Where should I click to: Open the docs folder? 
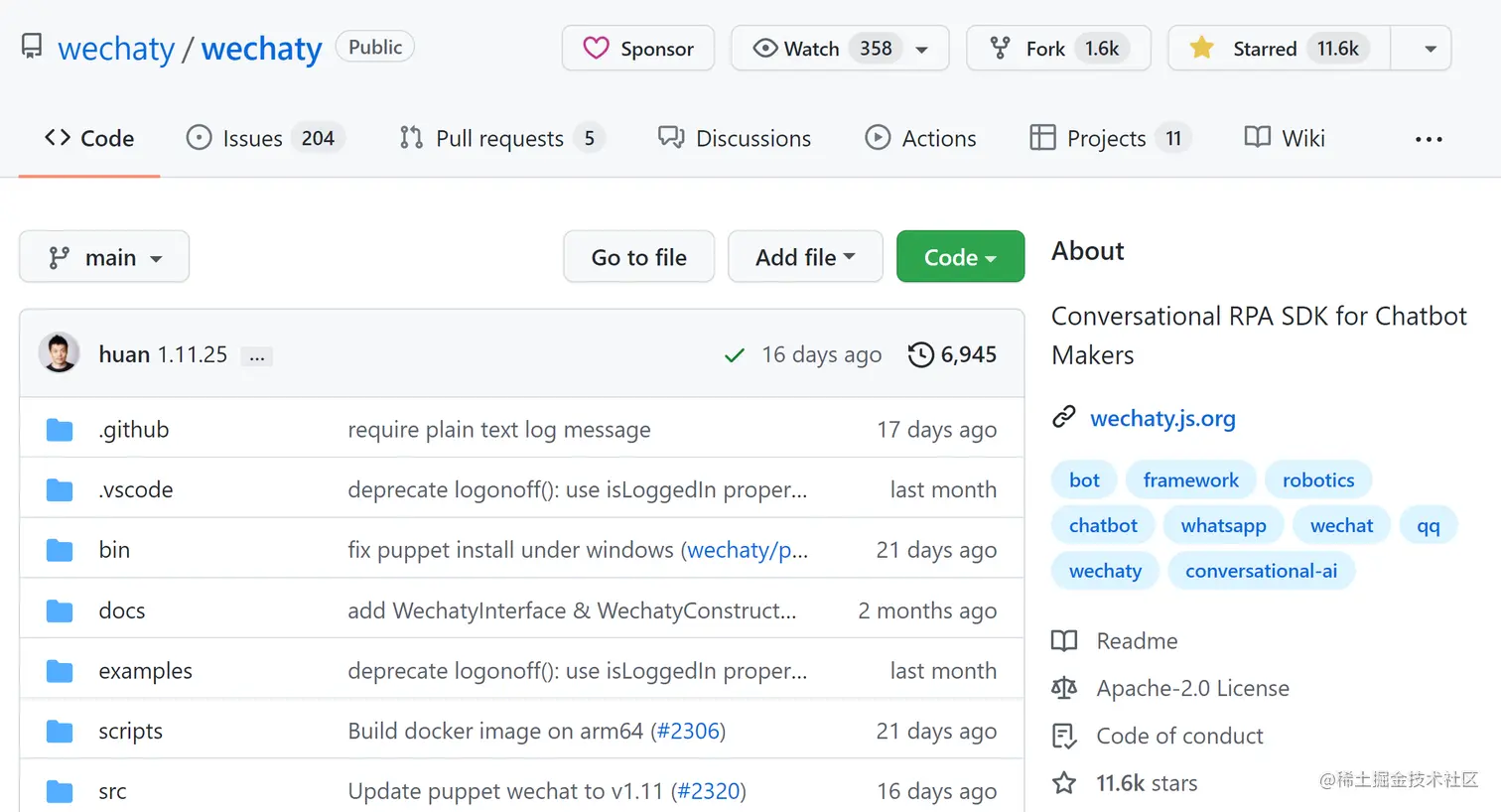click(x=122, y=610)
